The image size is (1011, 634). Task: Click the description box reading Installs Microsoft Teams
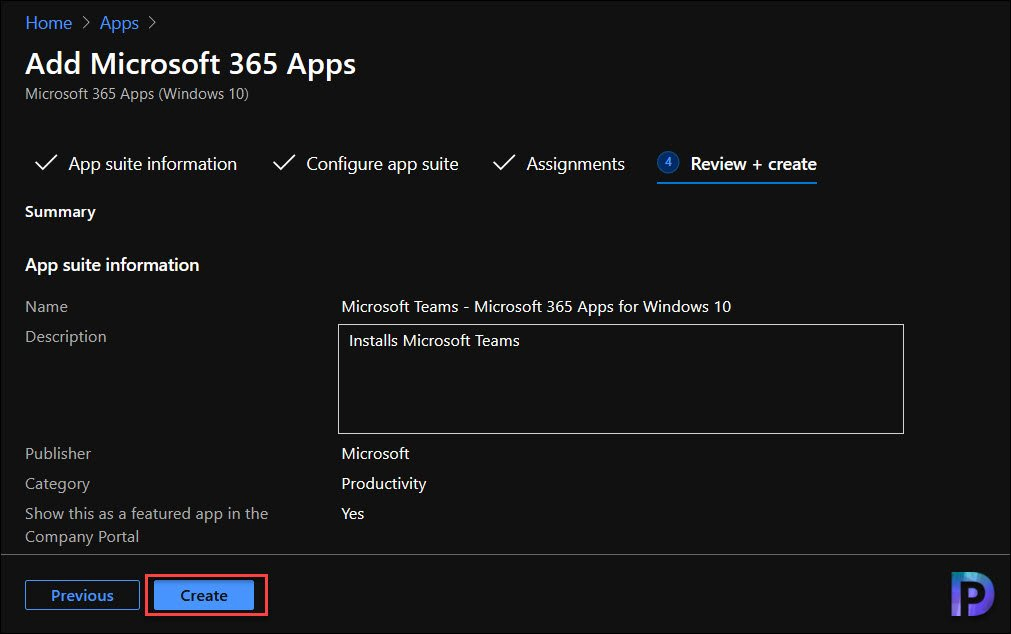(621, 379)
